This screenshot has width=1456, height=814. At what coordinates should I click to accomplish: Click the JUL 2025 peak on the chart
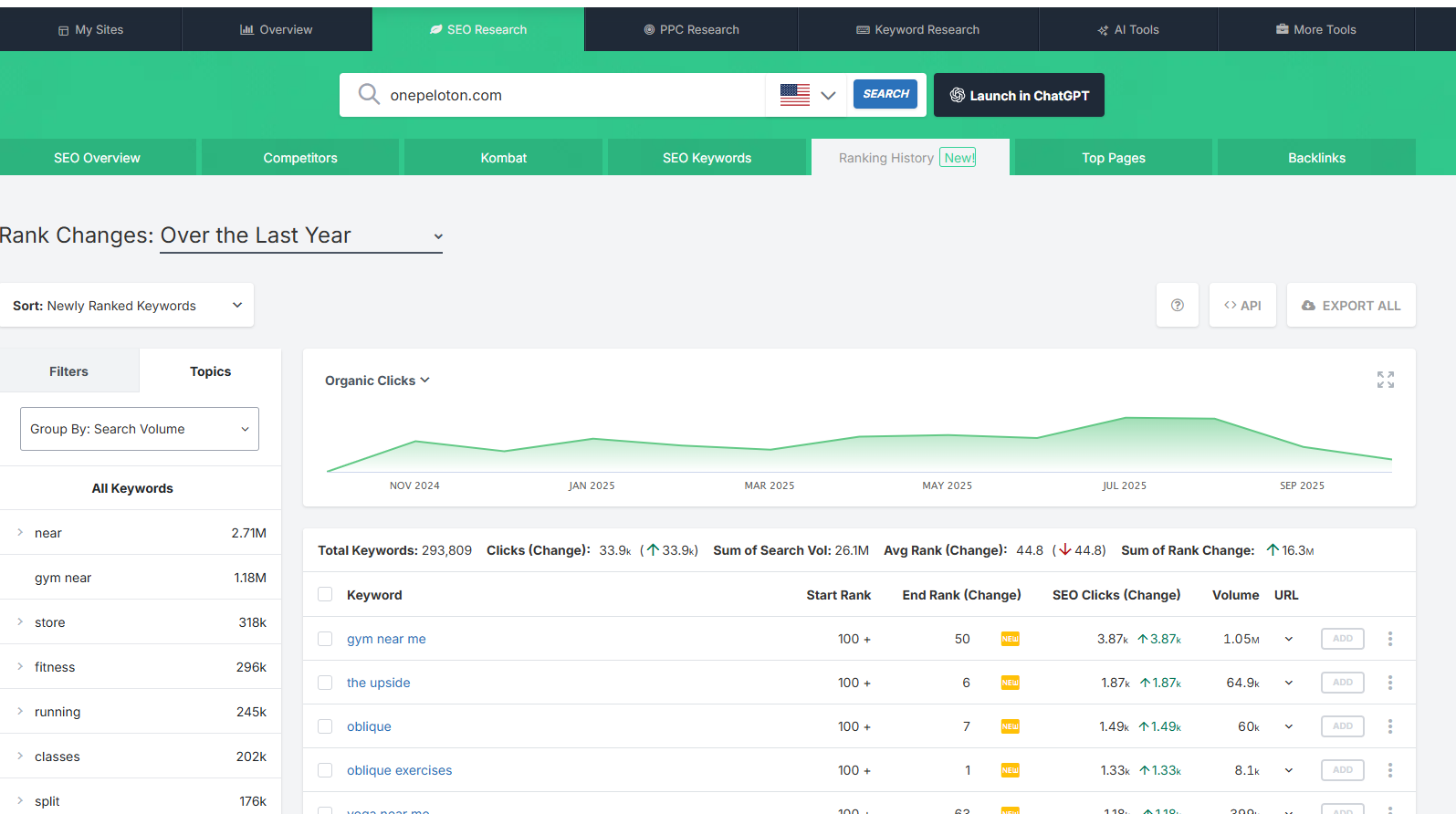click(1126, 418)
